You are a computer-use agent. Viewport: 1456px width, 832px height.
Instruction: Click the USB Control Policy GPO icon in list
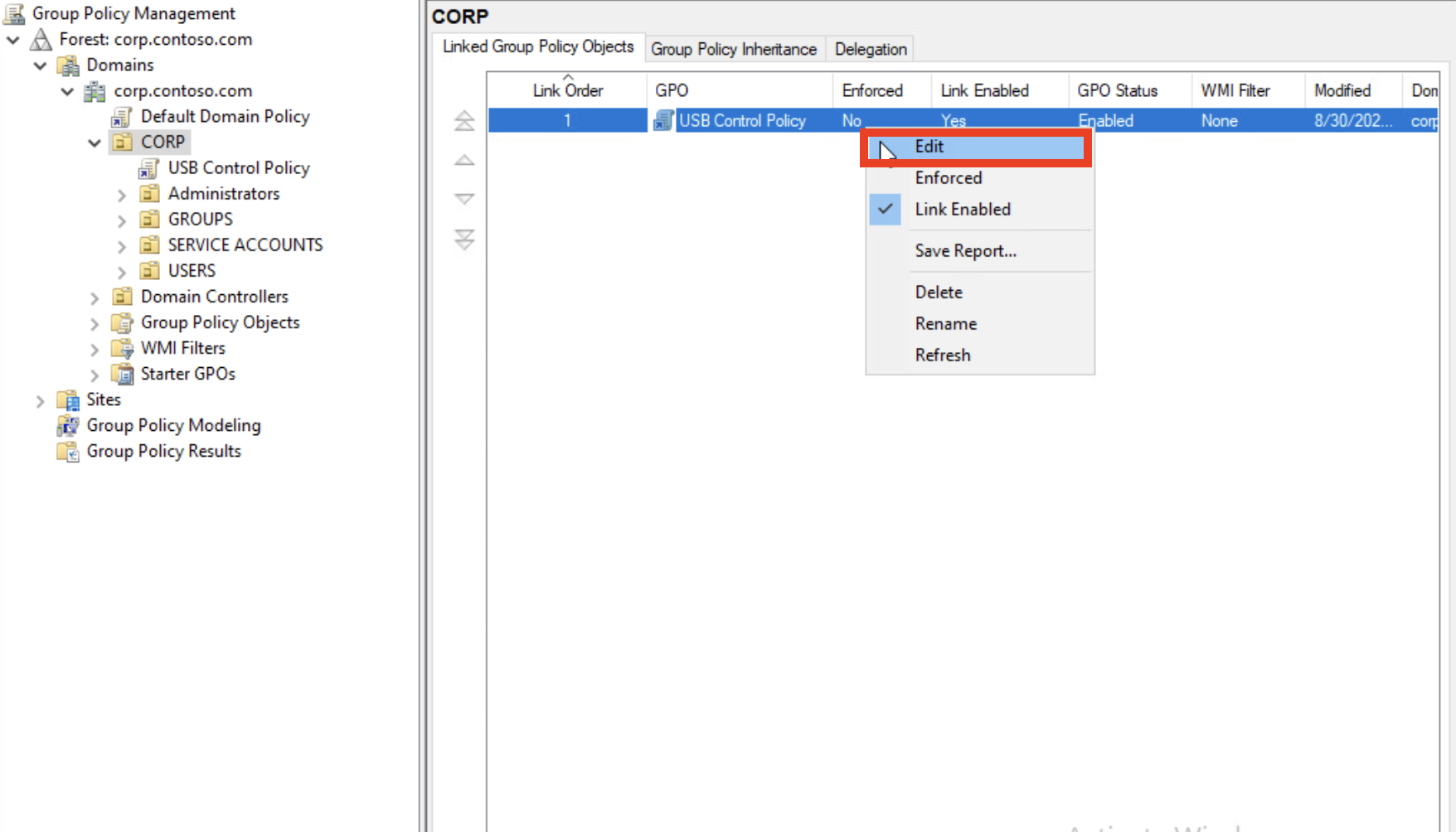[663, 121]
